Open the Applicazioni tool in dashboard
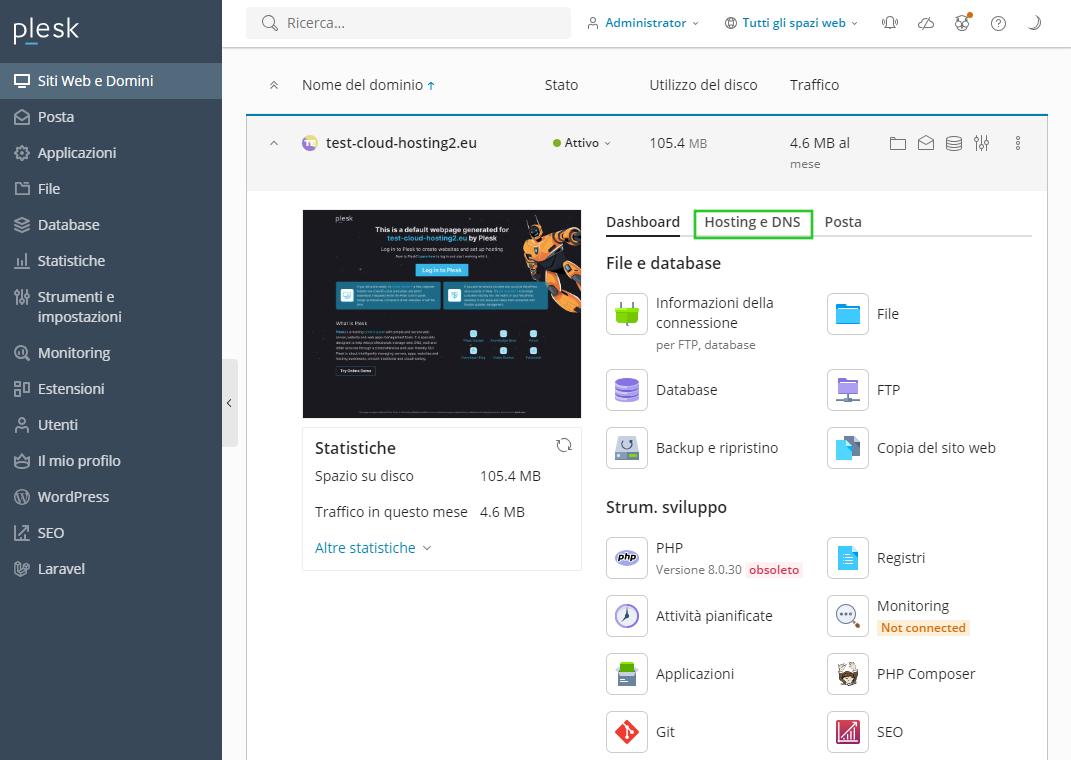Image resolution: width=1071 pixels, height=760 pixels. [x=670, y=674]
